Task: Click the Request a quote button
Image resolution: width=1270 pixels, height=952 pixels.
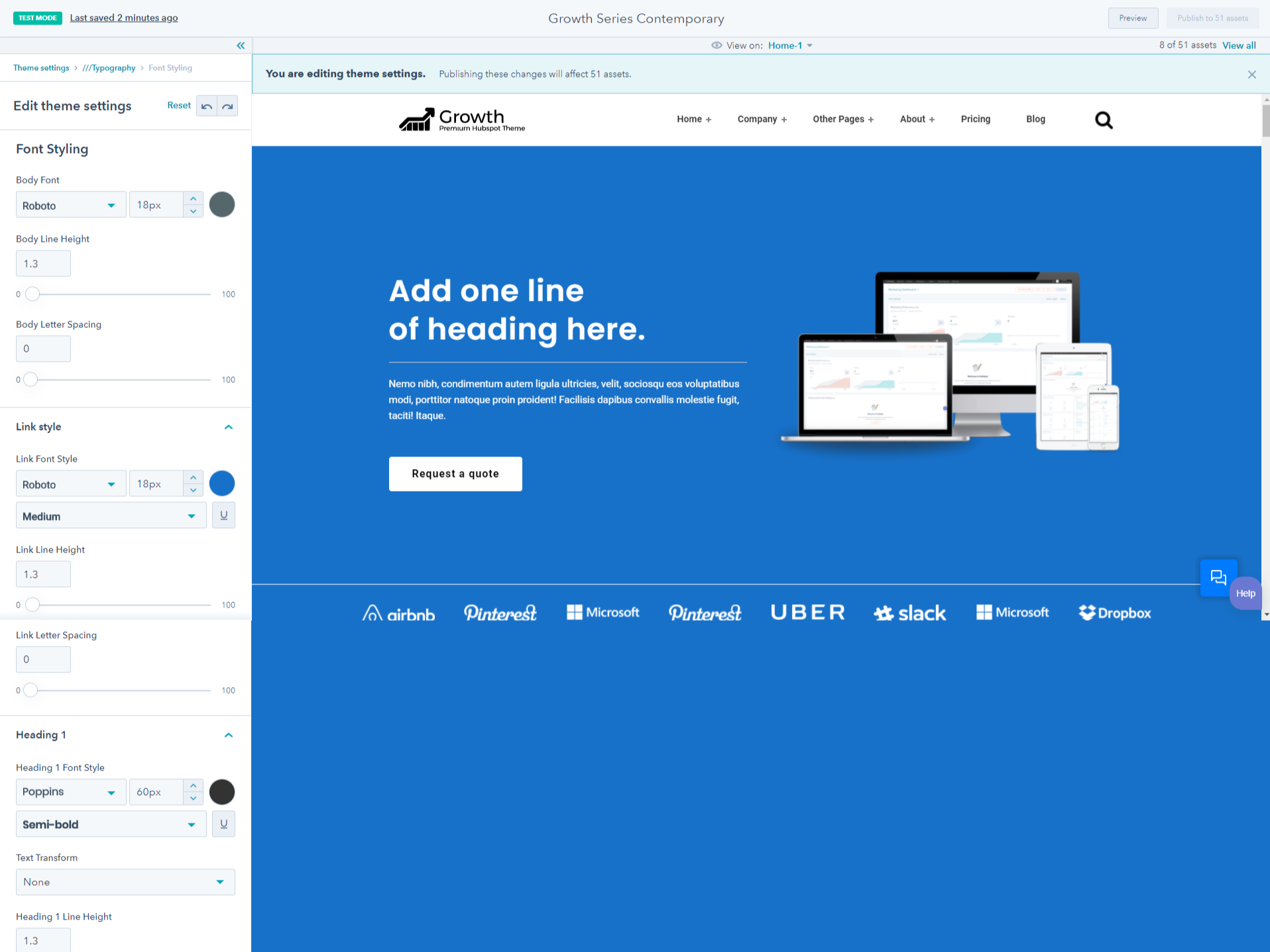Action: click(455, 474)
